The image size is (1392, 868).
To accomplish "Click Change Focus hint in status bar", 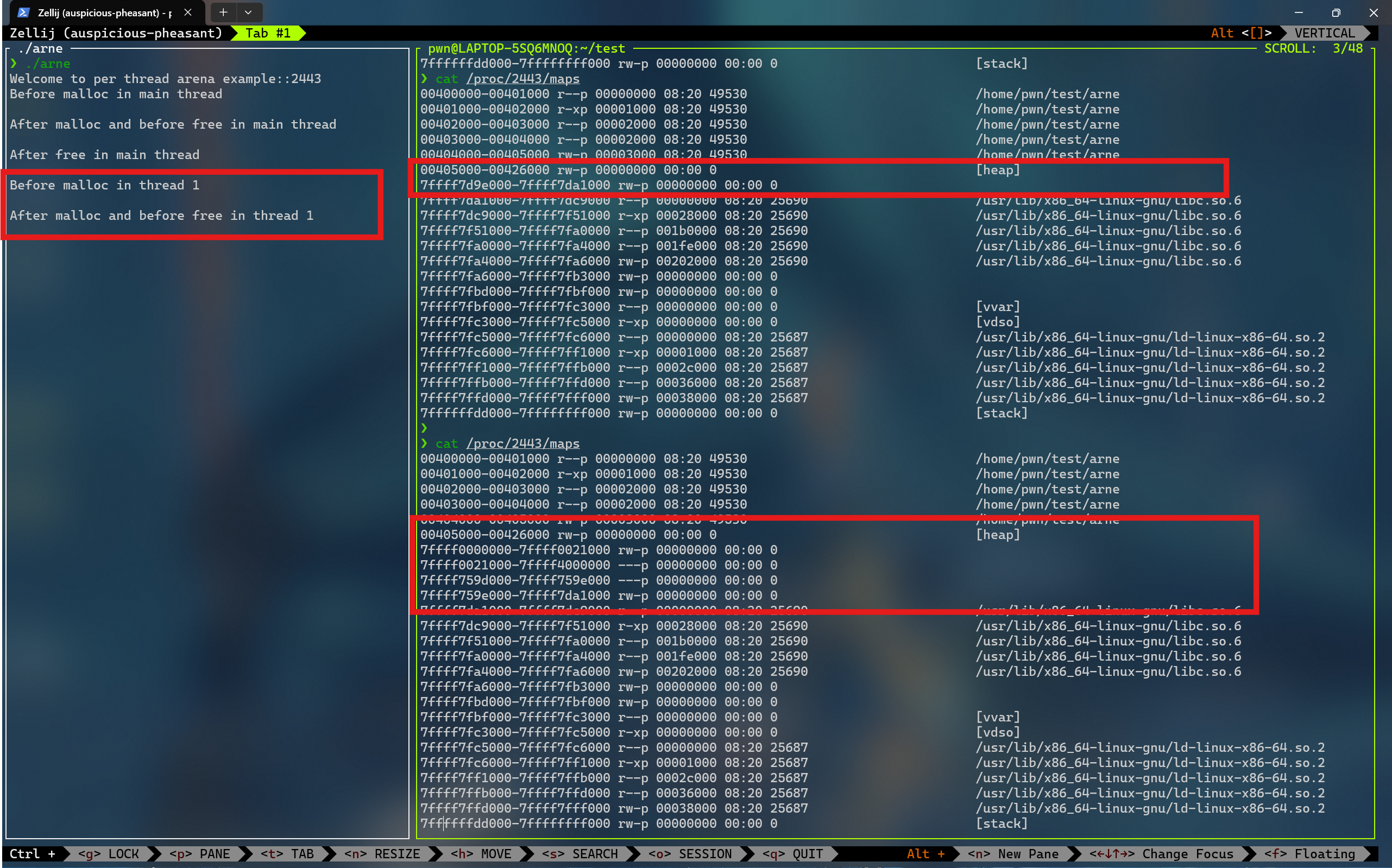I will click(1161, 854).
